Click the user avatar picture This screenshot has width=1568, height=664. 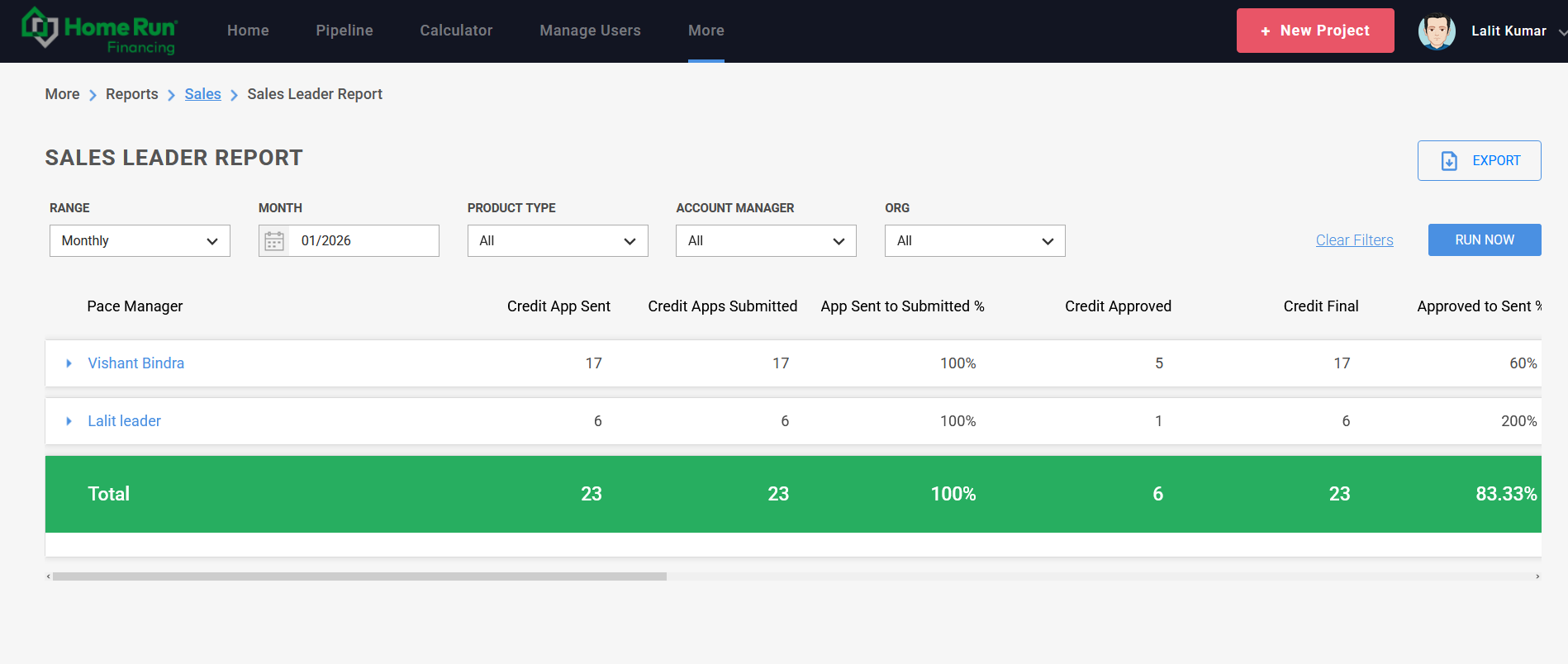[1436, 31]
